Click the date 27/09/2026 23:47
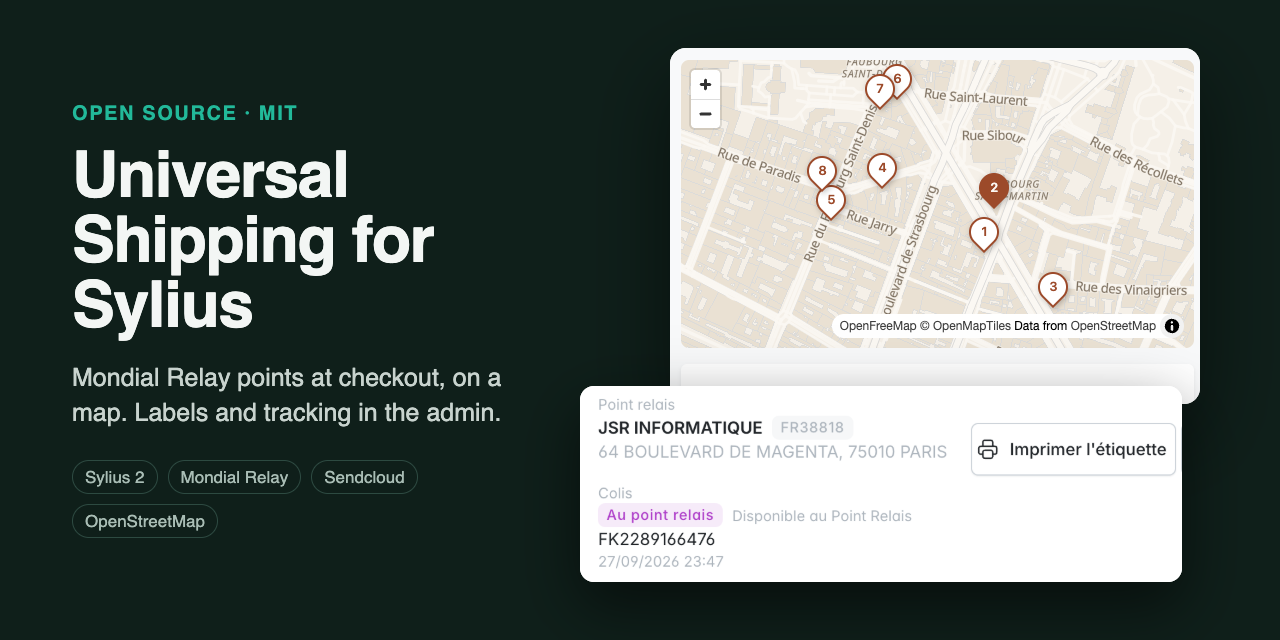1280x640 pixels. click(661, 562)
